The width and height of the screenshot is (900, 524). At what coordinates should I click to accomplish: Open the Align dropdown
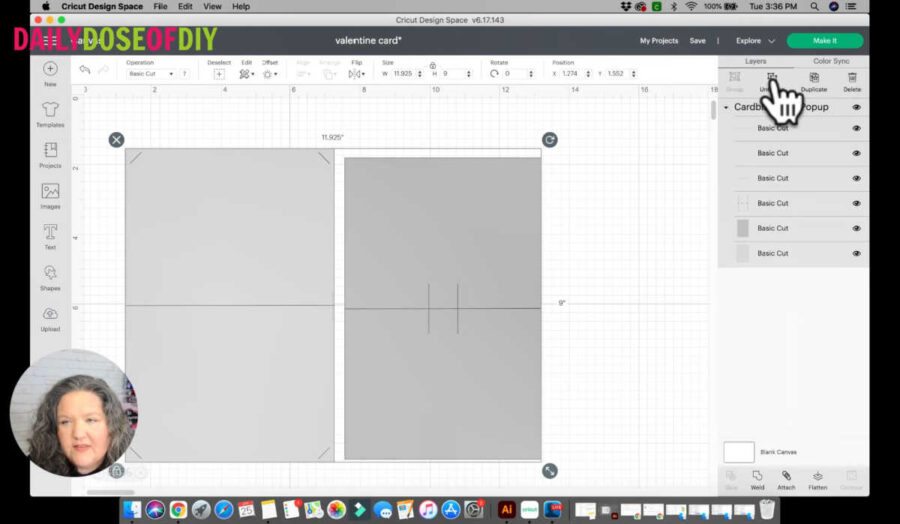(303, 74)
